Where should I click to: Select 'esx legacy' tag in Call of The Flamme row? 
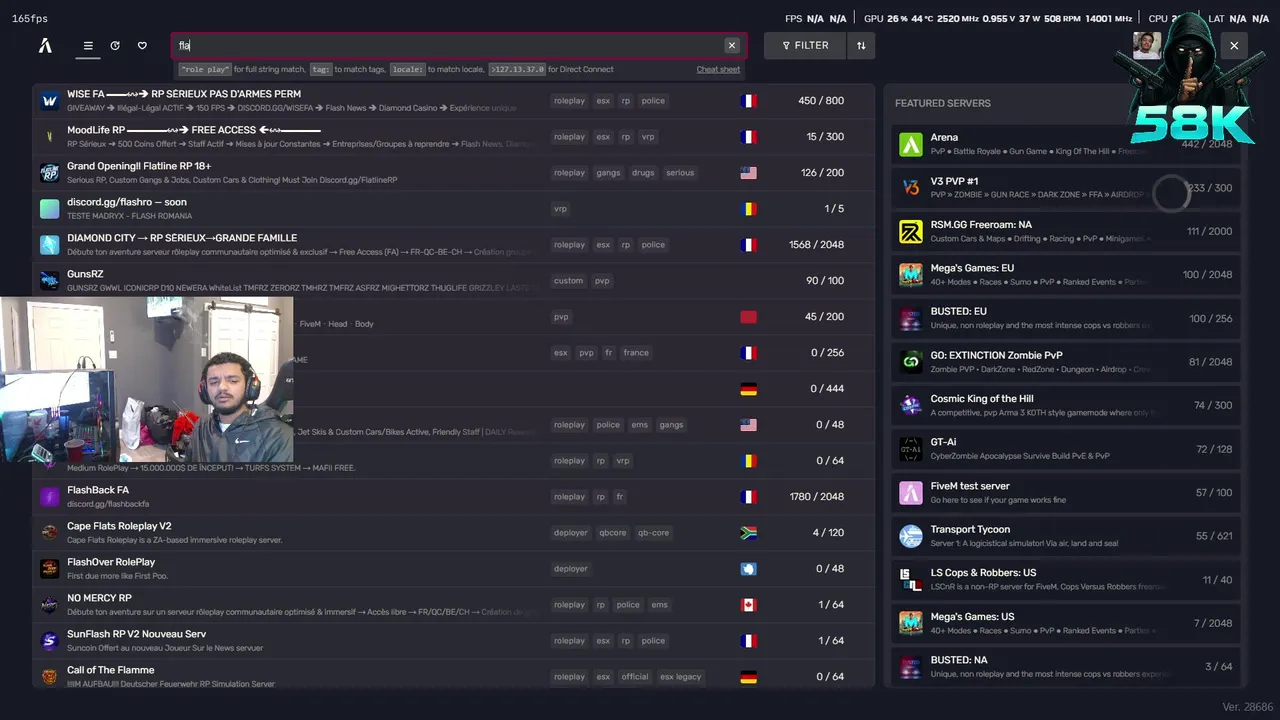pyautogui.click(x=681, y=677)
